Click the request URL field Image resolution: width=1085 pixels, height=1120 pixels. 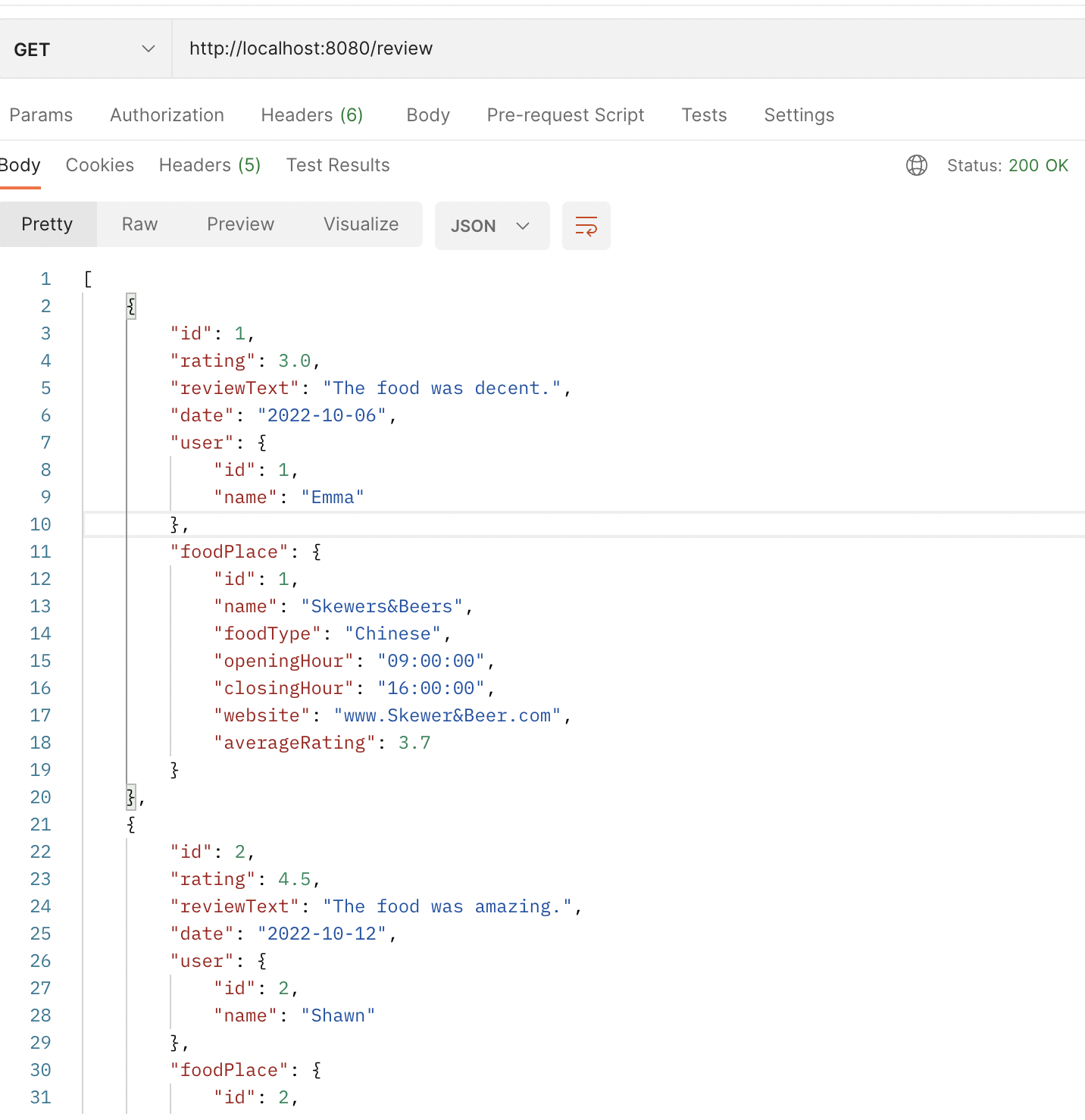point(629,49)
